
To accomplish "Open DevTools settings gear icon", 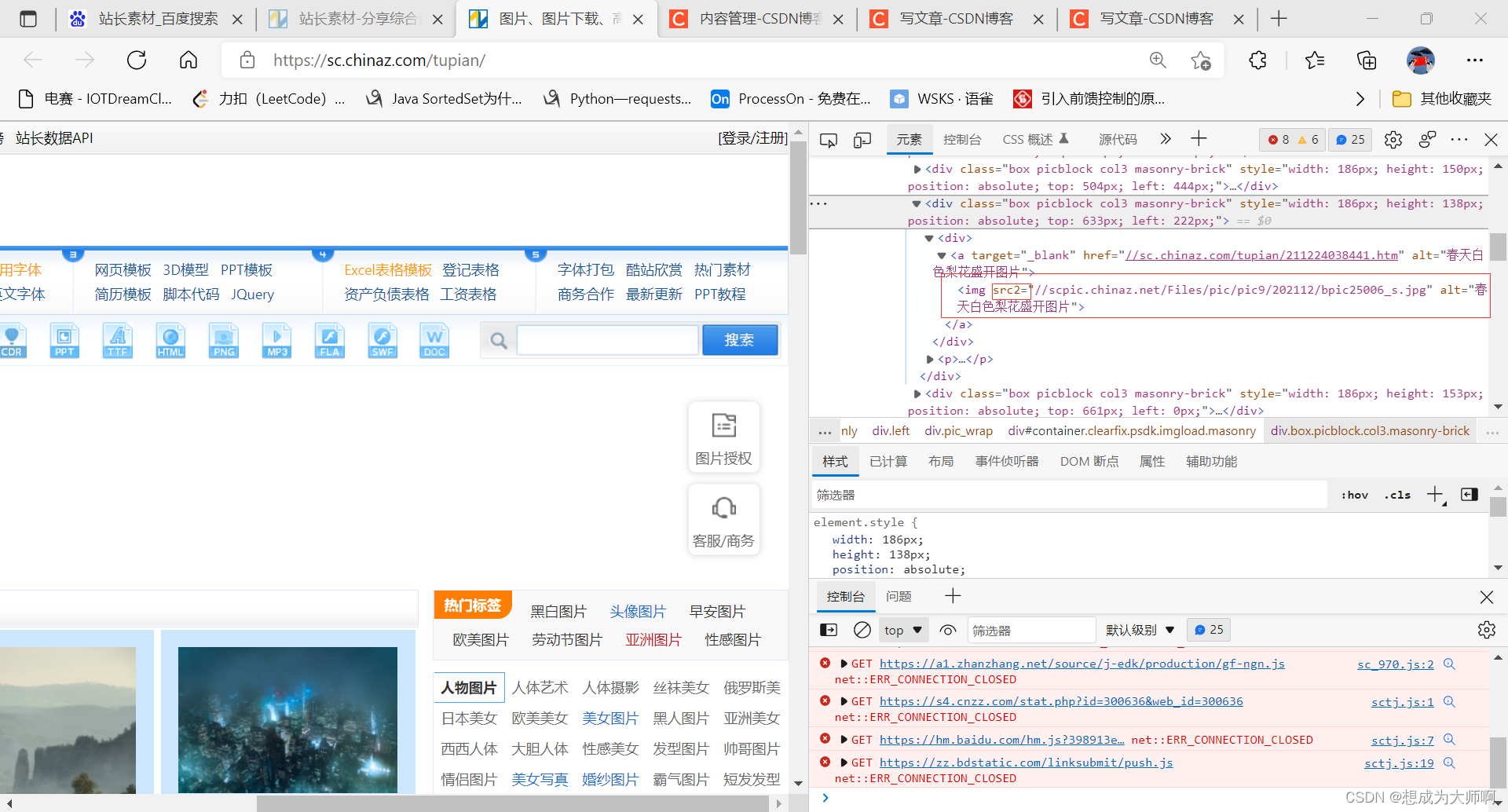I will (1393, 140).
